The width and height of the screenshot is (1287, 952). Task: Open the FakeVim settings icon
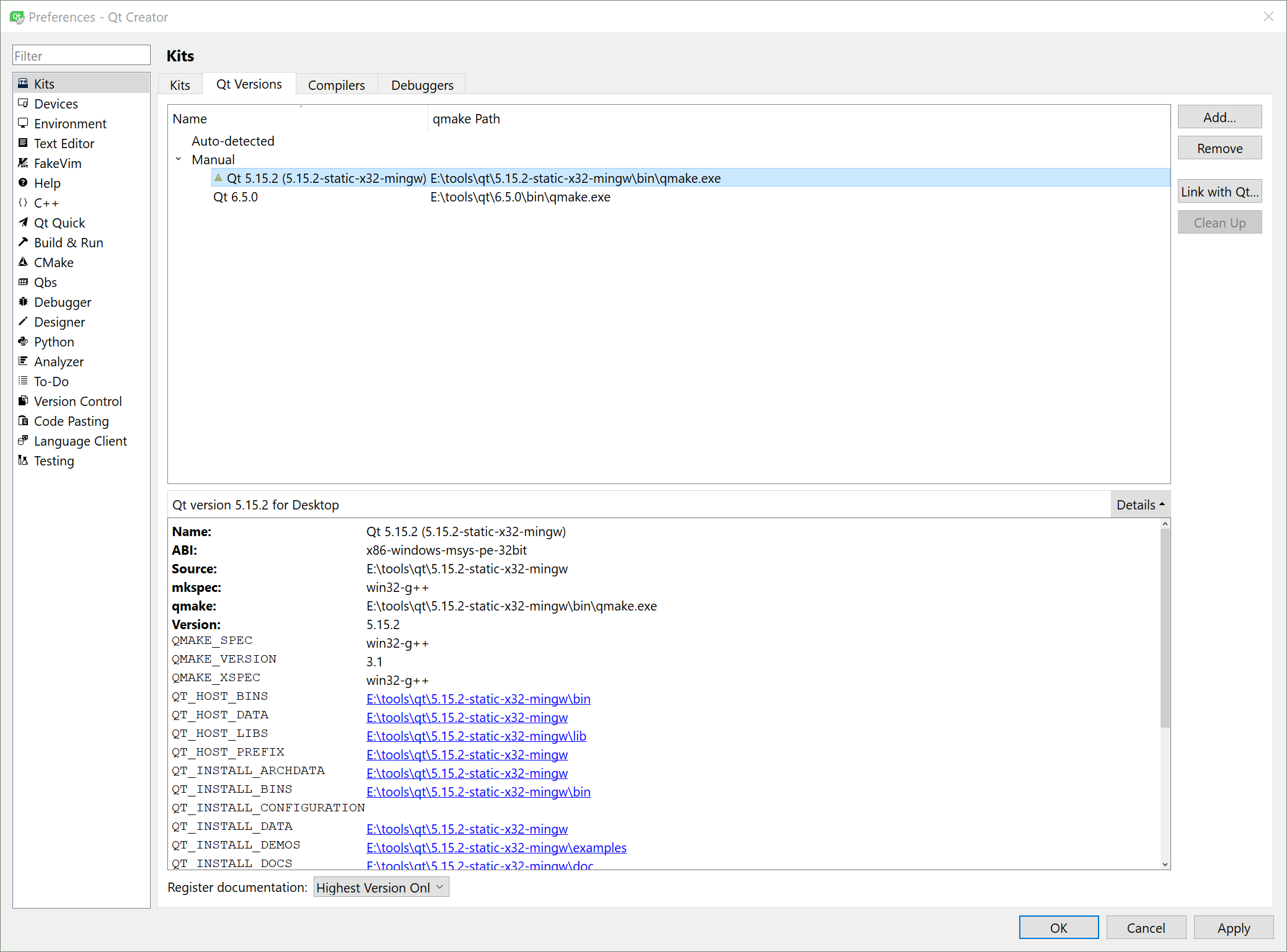tap(23, 162)
